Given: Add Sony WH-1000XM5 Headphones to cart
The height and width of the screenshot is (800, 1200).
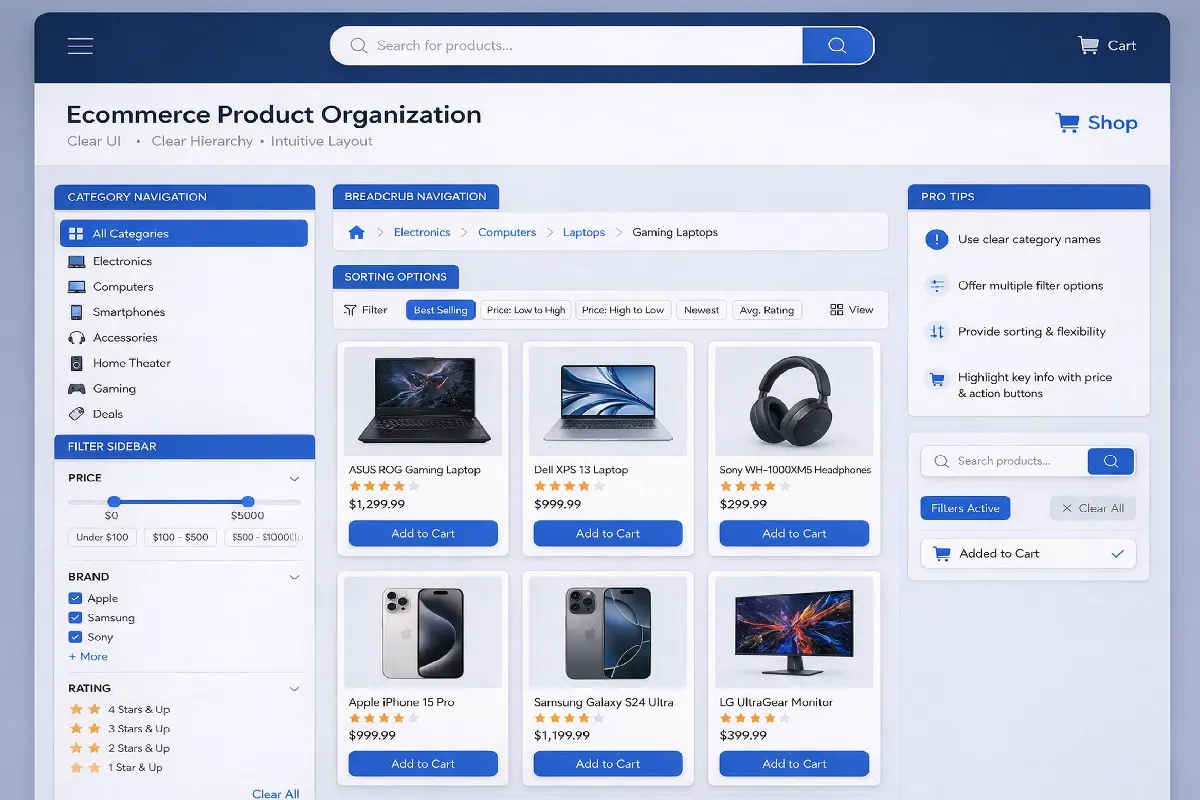Looking at the screenshot, I should click(794, 533).
